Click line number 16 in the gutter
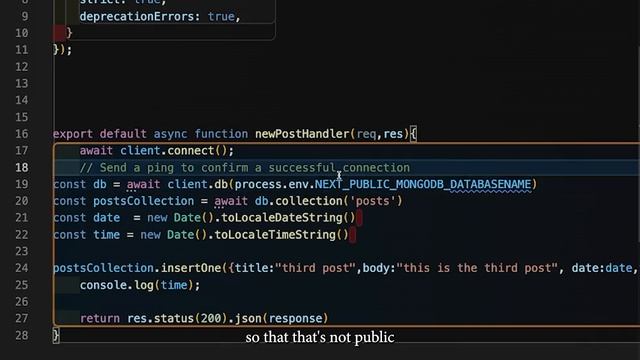This screenshot has height=360, width=640. pos(22,134)
